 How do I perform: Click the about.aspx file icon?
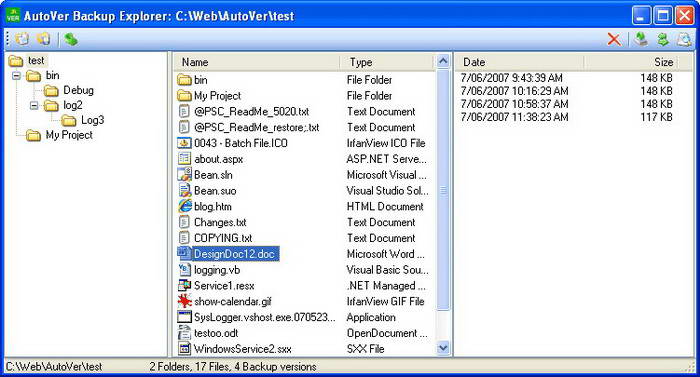point(184,159)
